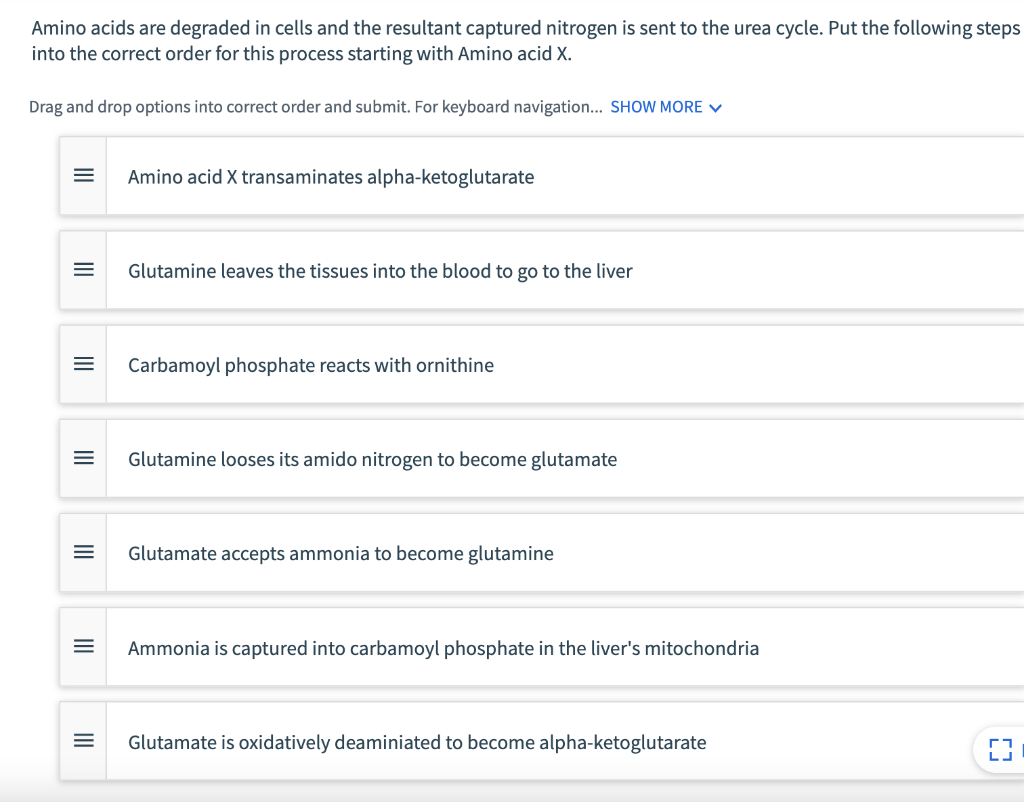This screenshot has width=1024, height=802.
Task: Grab the drag handle beside the liver's mitochondria step
Action: pyautogui.click(x=83, y=646)
